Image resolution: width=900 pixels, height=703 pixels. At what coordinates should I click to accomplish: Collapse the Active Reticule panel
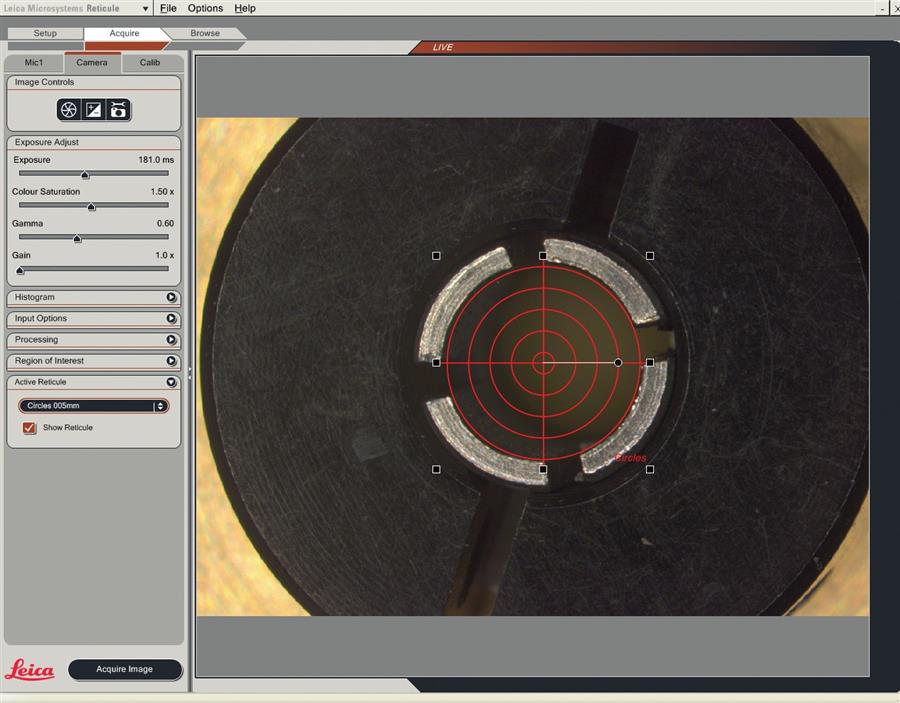pyautogui.click(x=171, y=382)
